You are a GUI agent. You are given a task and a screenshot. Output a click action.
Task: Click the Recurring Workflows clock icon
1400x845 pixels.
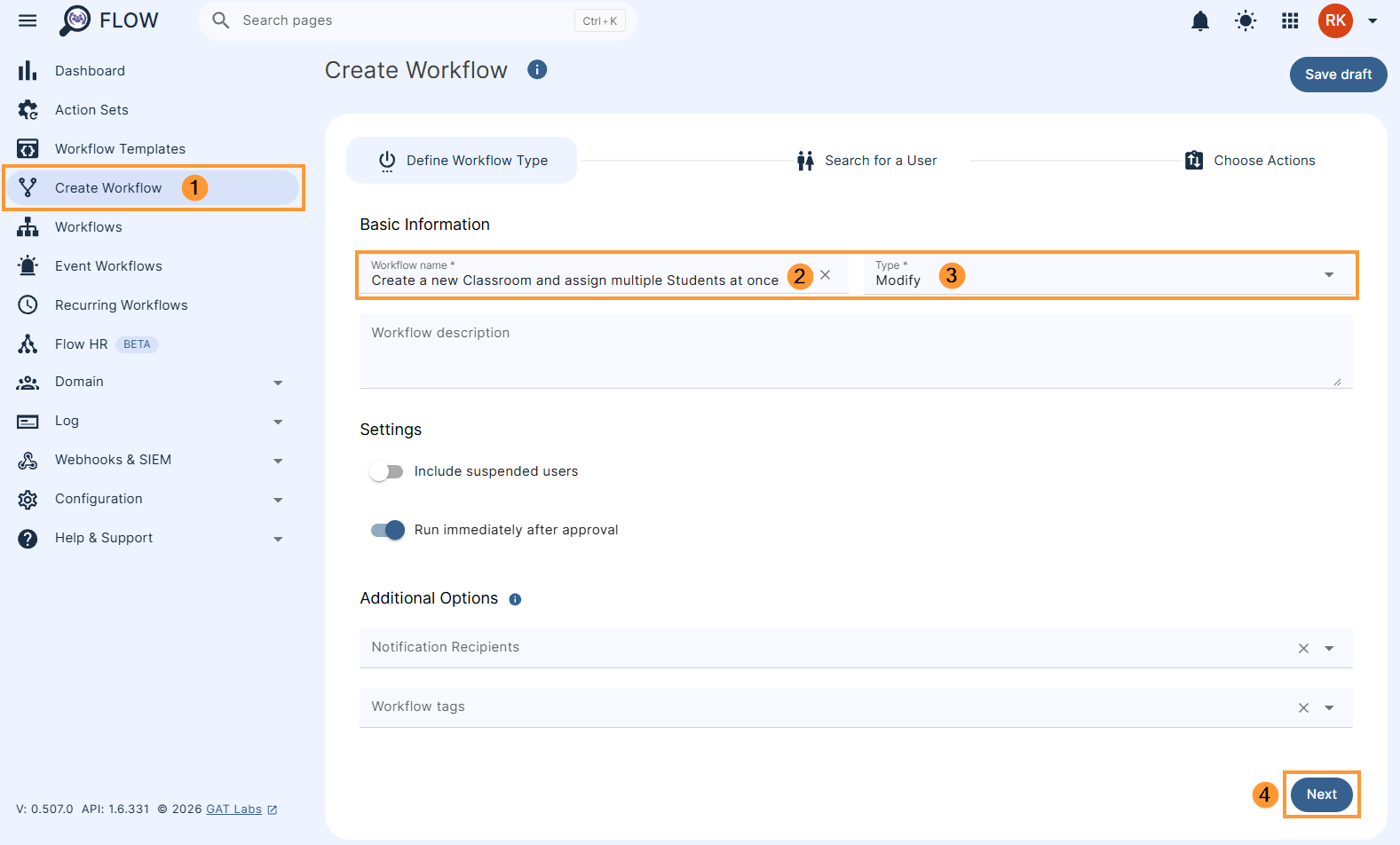point(28,304)
